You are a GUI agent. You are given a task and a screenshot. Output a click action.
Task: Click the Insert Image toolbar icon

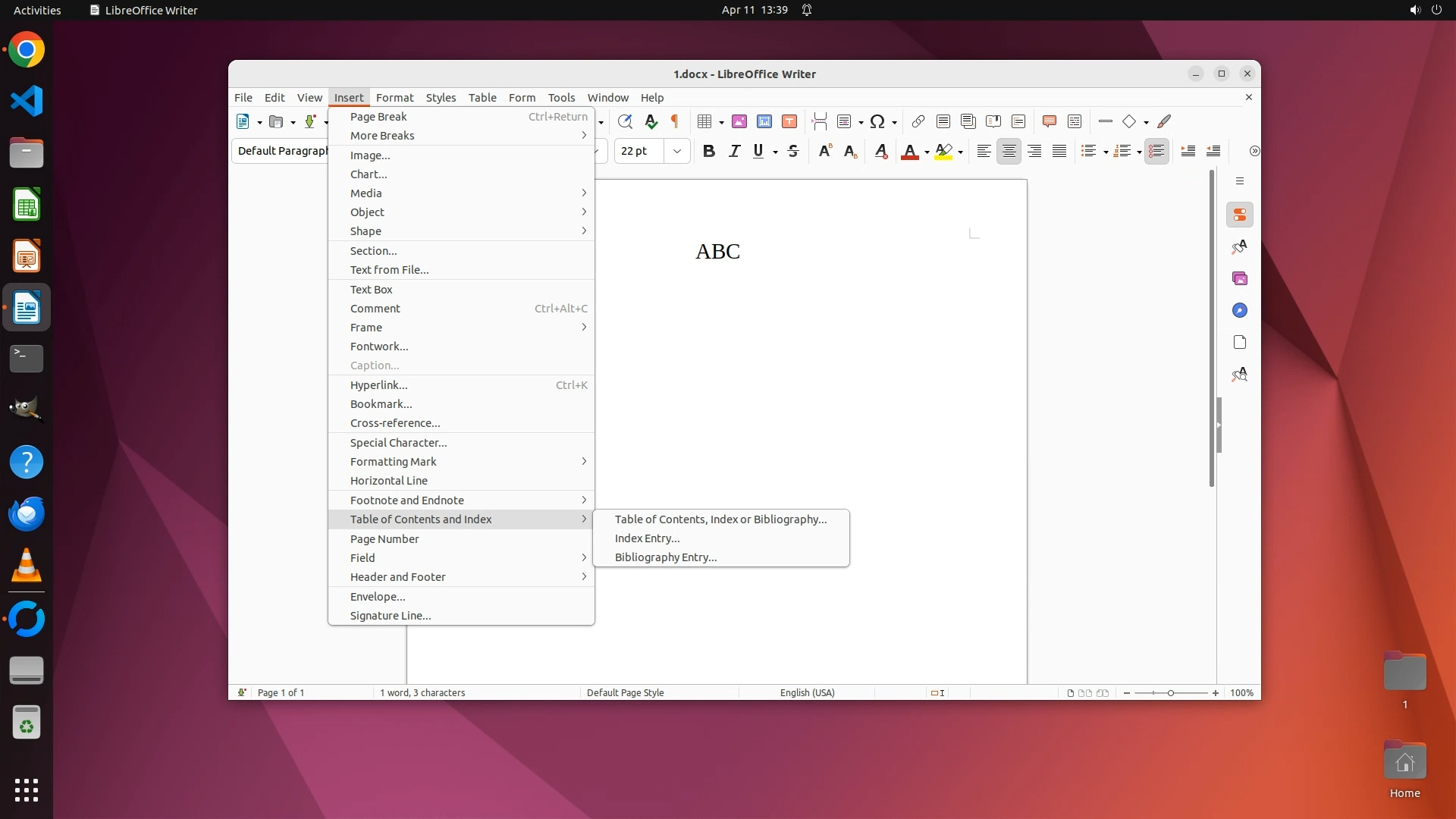coord(739,121)
